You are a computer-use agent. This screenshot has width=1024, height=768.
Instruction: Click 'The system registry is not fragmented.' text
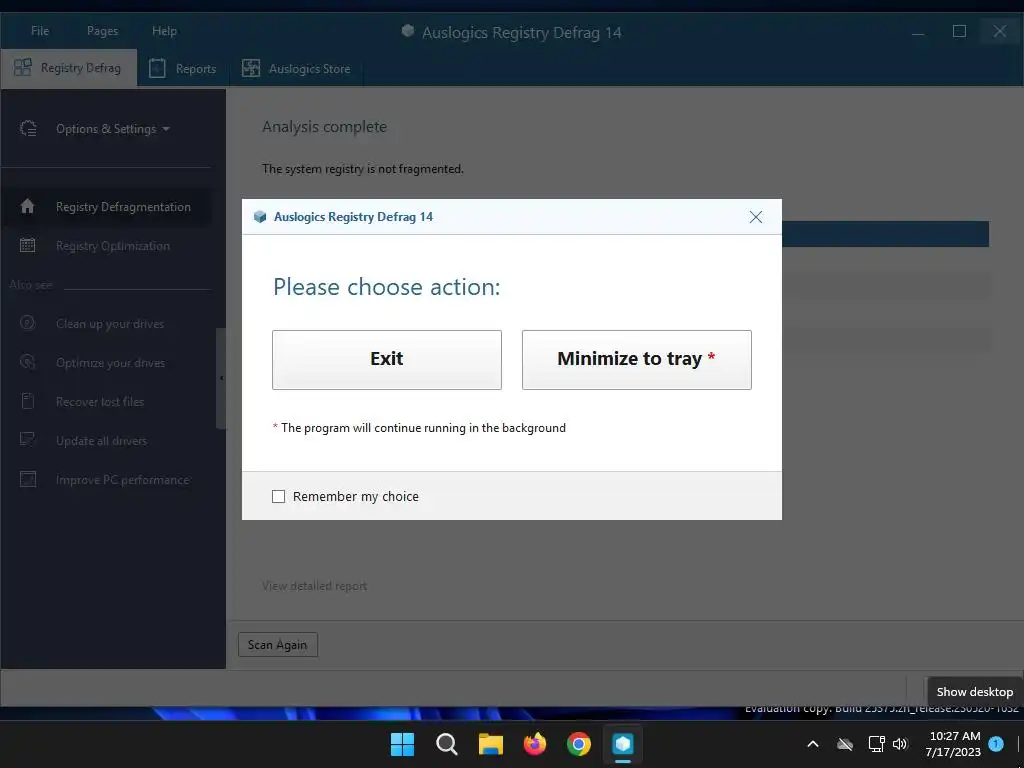click(x=363, y=168)
